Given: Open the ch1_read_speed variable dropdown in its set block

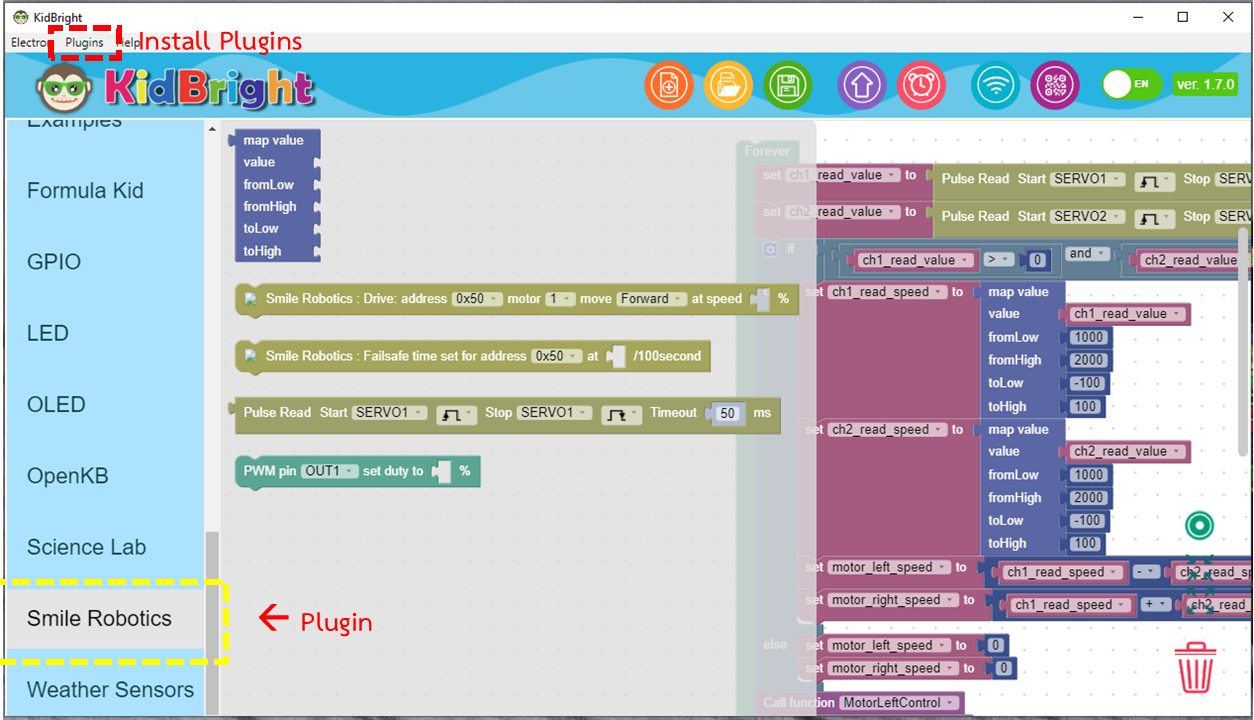Looking at the screenshot, I should [x=887, y=292].
